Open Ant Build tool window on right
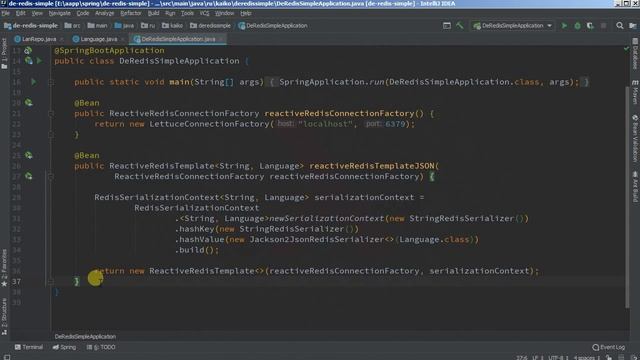The width and height of the screenshot is (640, 360). click(635, 187)
